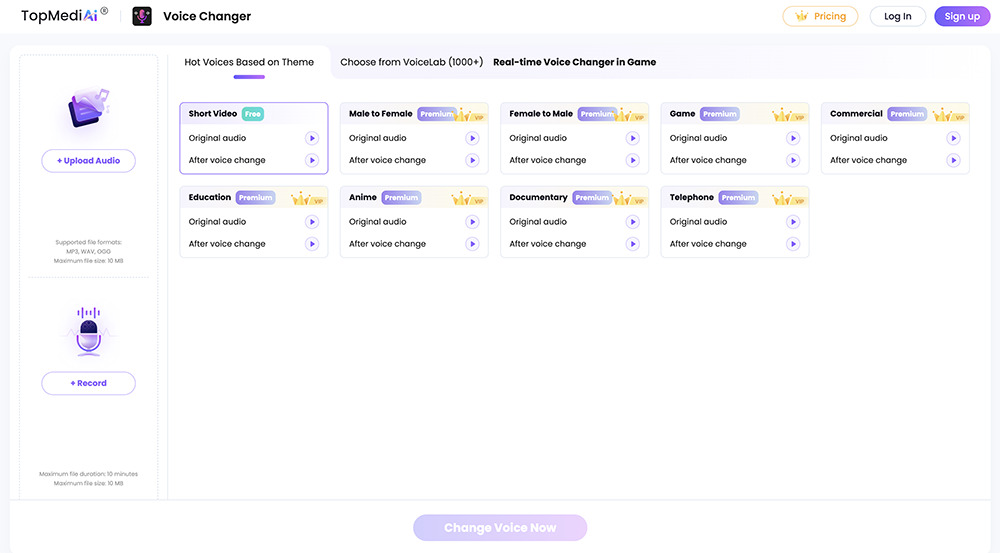The height and width of the screenshot is (553, 1000).
Task: Play Short Video original audio sample
Action: click(312, 139)
